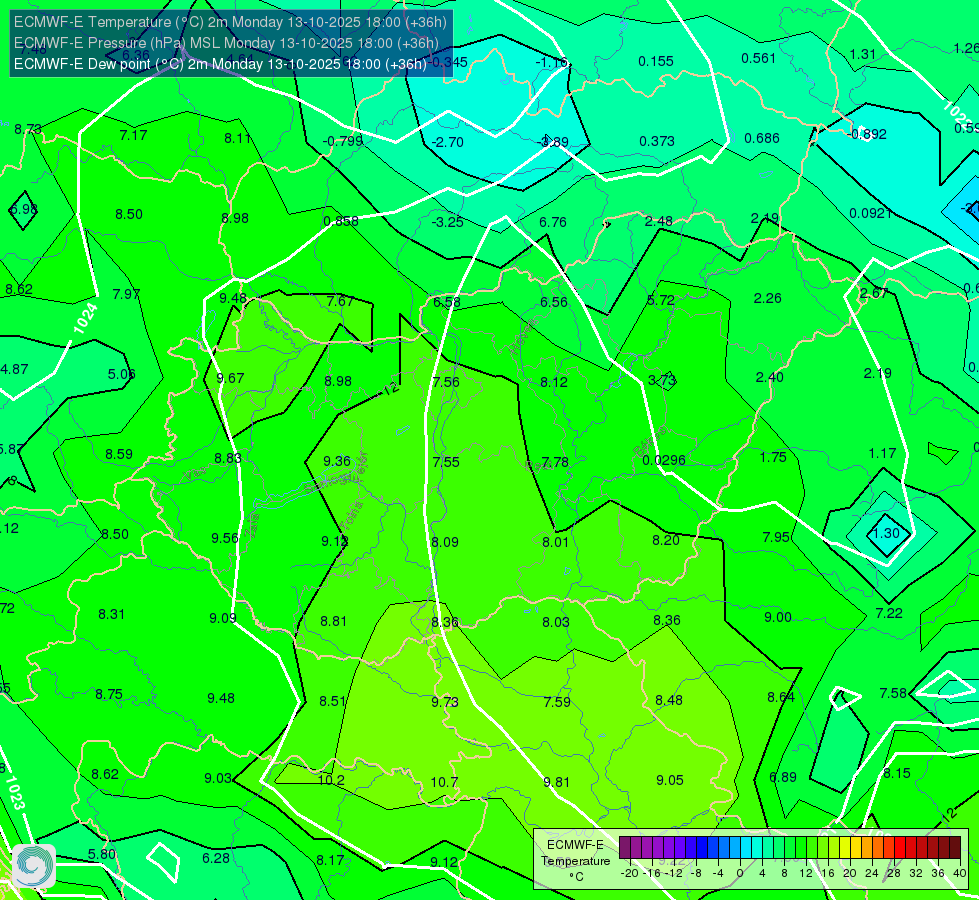Click the 9.73 grid value
Screen dimensions: 979x900
(x=445, y=702)
